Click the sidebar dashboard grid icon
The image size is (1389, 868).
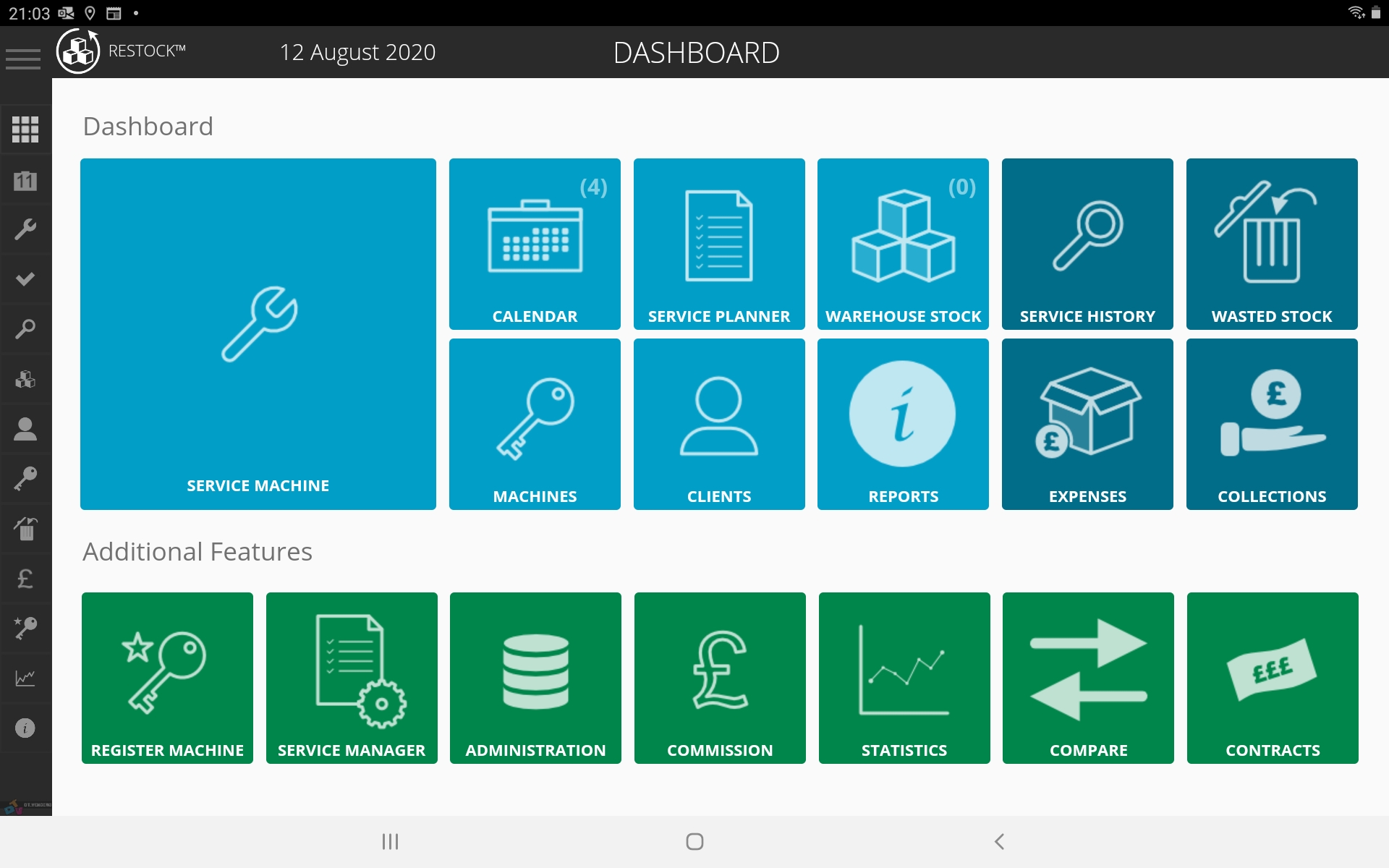pyautogui.click(x=25, y=129)
